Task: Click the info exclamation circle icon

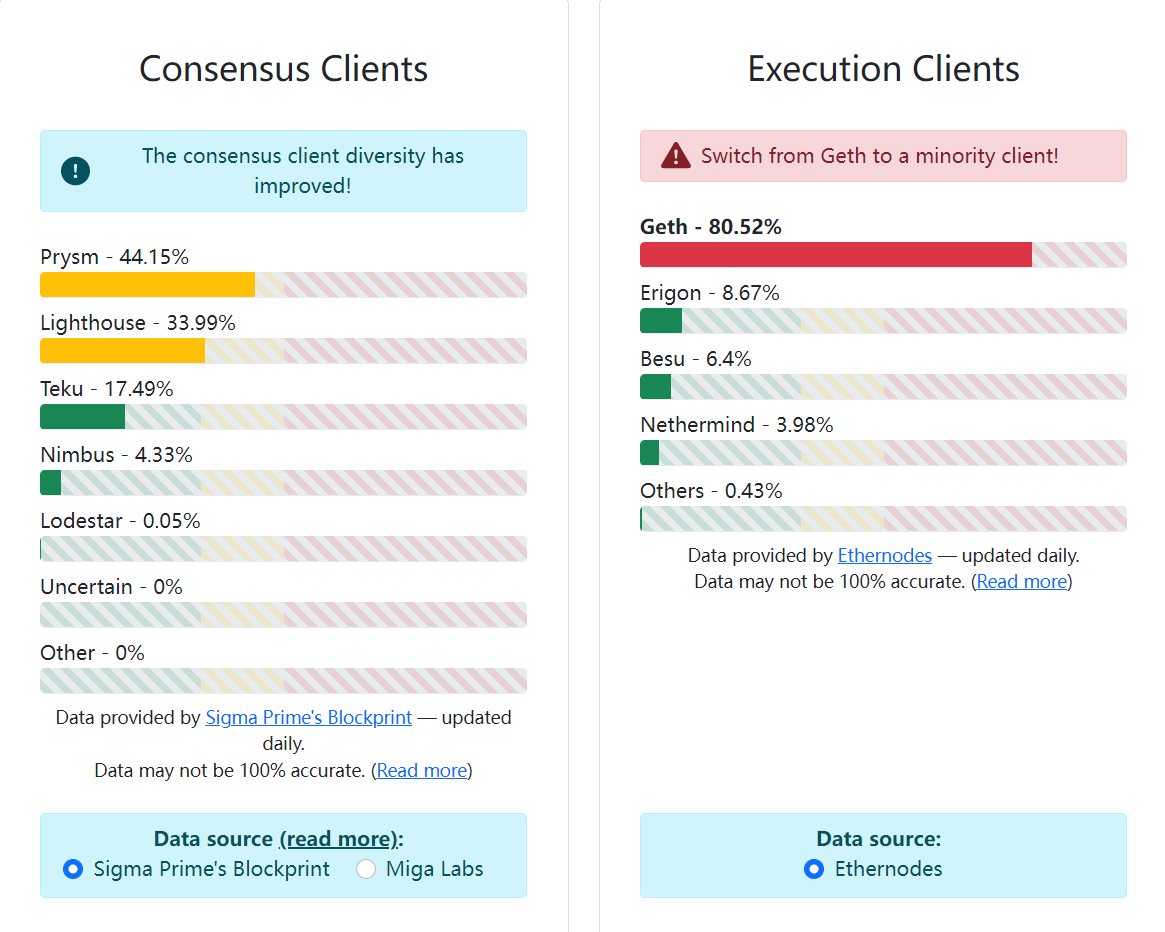Action: coord(75,171)
